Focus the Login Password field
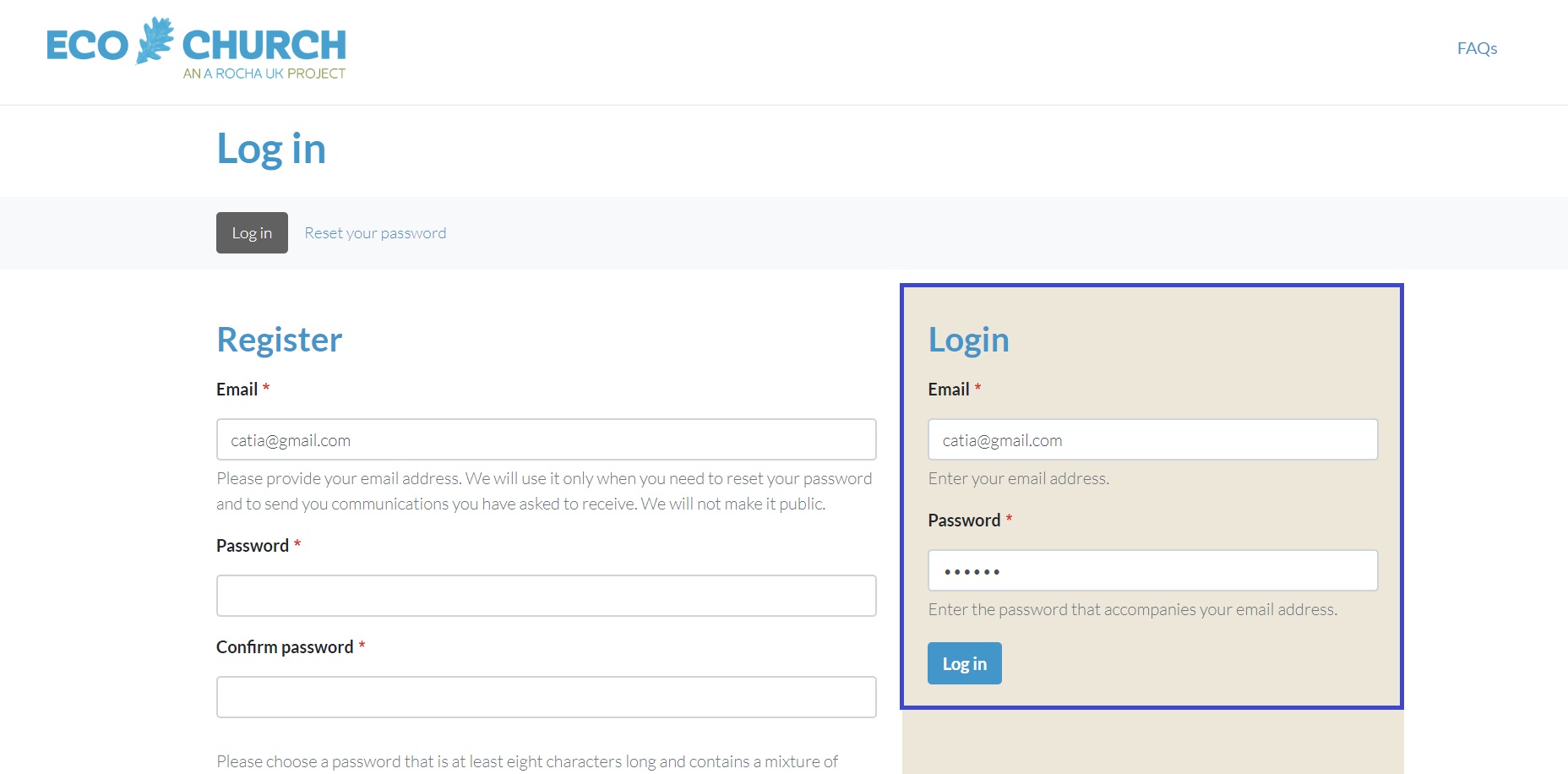This screenshot has width=1568, height=774. pos(1152,570)
